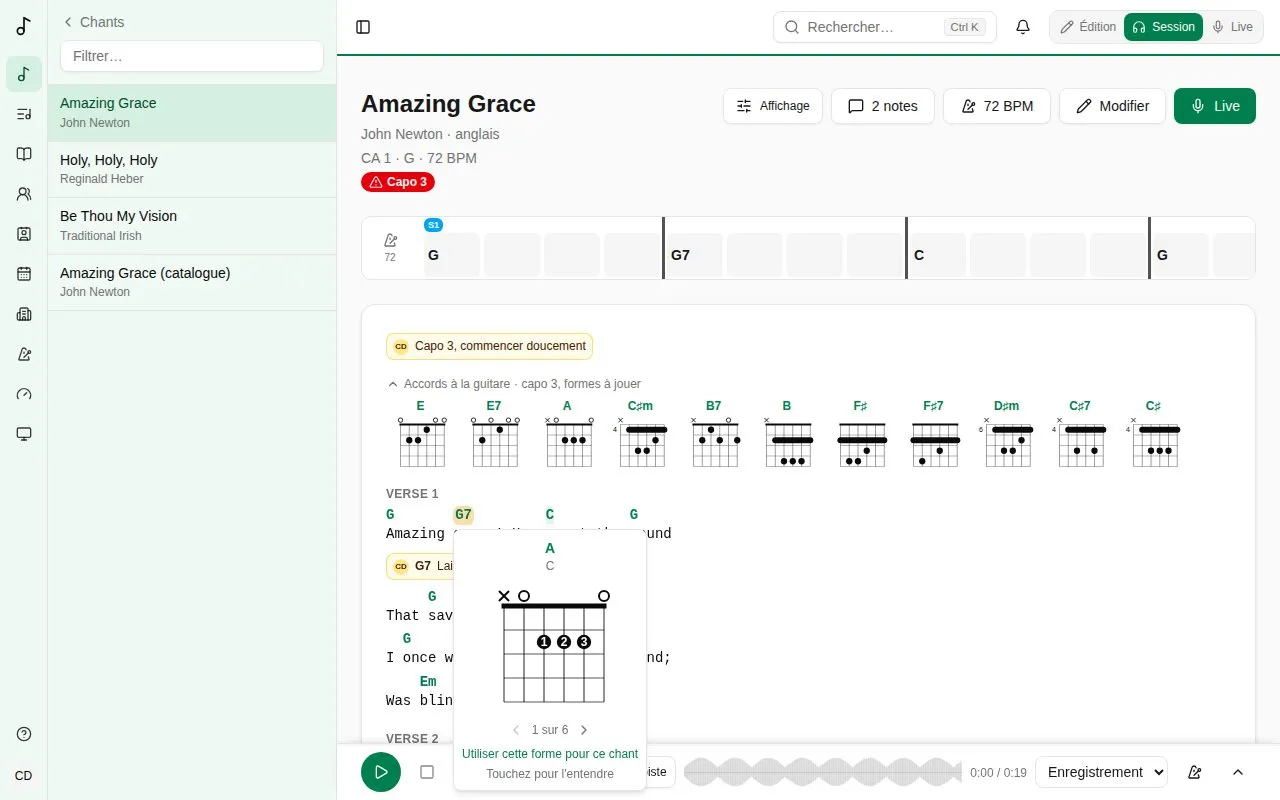Open the 2 notes button
The image size is (1280, 800).
pyautogui.click(x=883, y=106)
